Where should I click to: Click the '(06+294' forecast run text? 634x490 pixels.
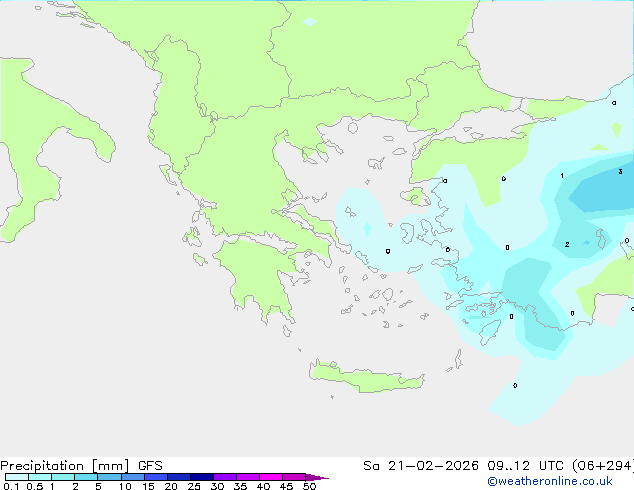[x=603, y=466]
